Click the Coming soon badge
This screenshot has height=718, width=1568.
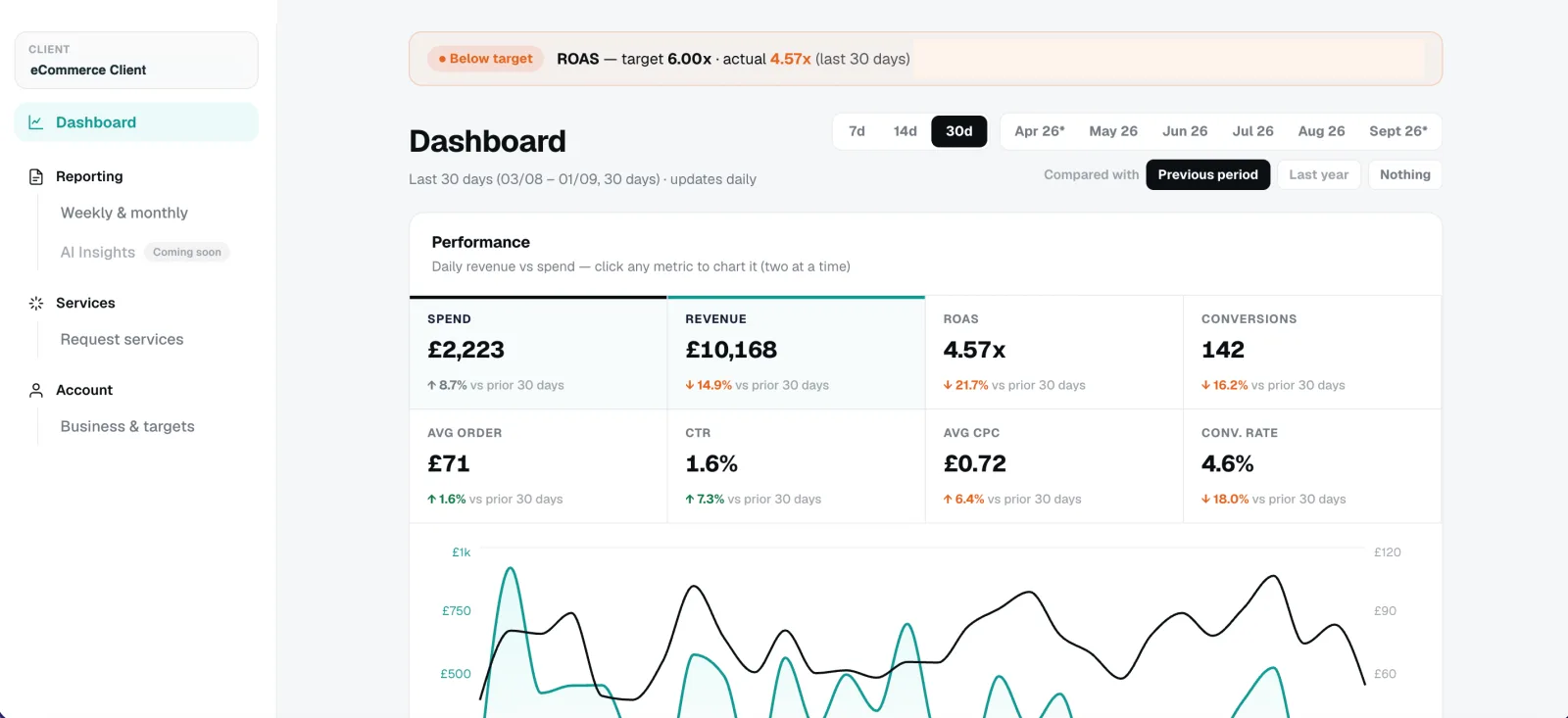click(x=187, y=252)
